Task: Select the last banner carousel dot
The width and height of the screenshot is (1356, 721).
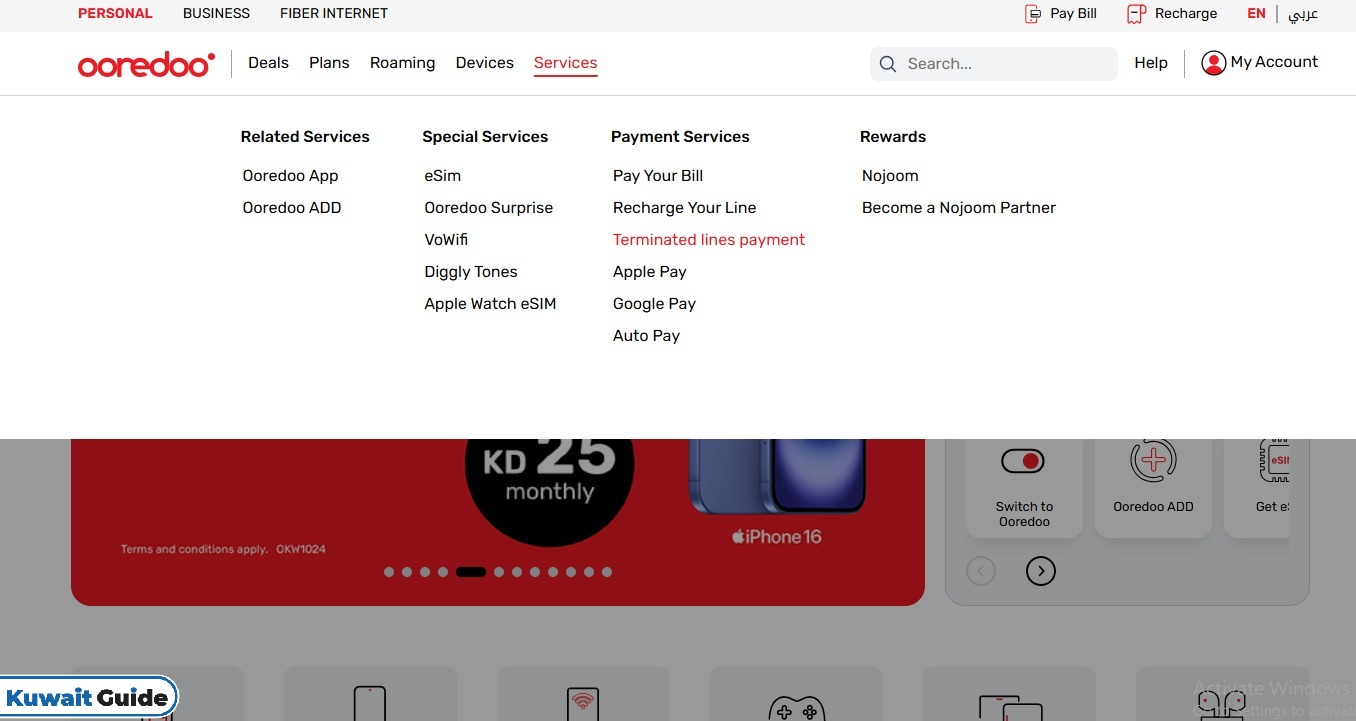Action: pyautogui.click(x=607, y=572)
